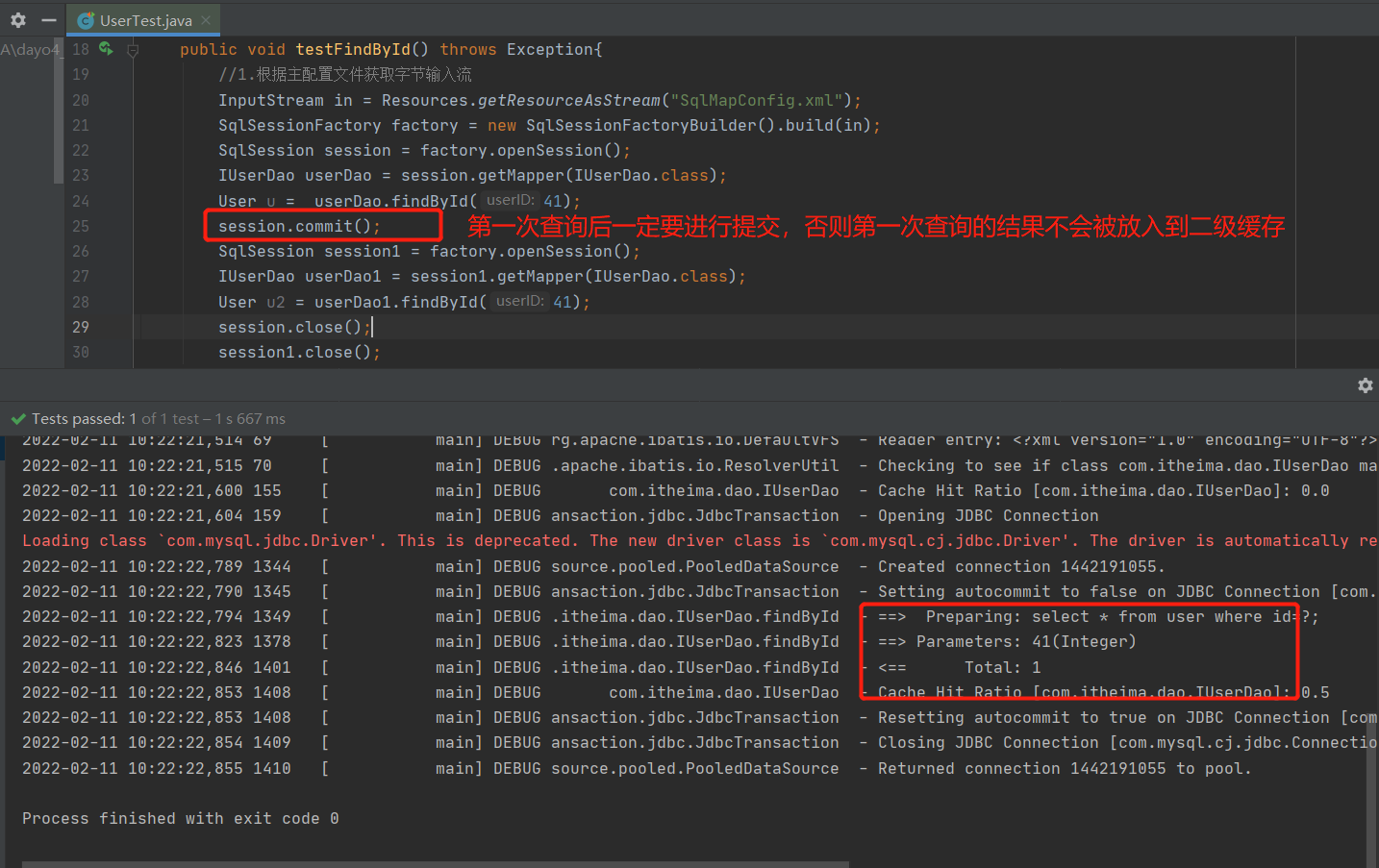
Task: Click 'Preparing: select * from user' log line
Action: point(1098,616)
